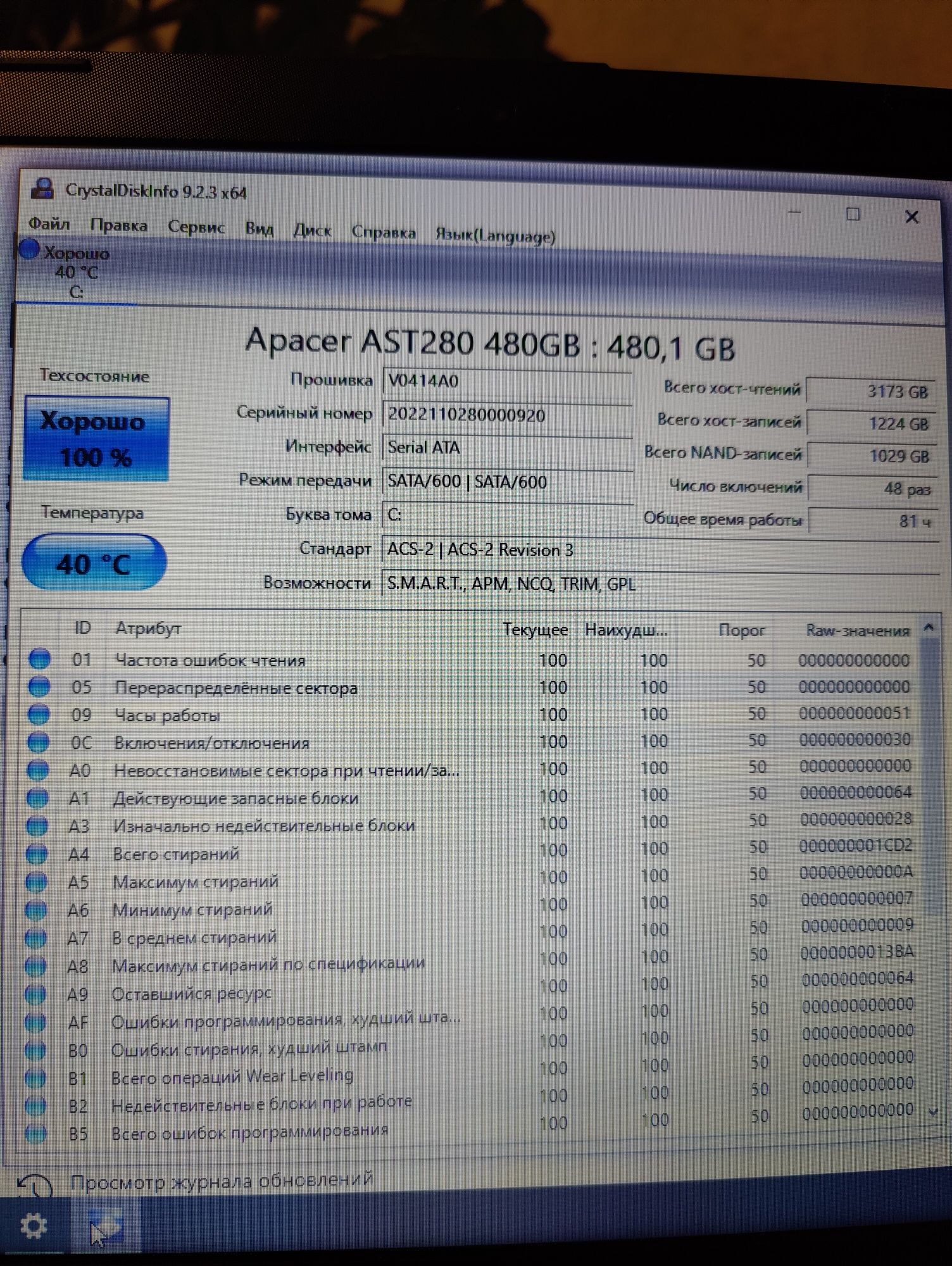Click the status icon for A5 Максимум стираний
The height and width of the screenshot is (1266, 952).
[37, 881]
